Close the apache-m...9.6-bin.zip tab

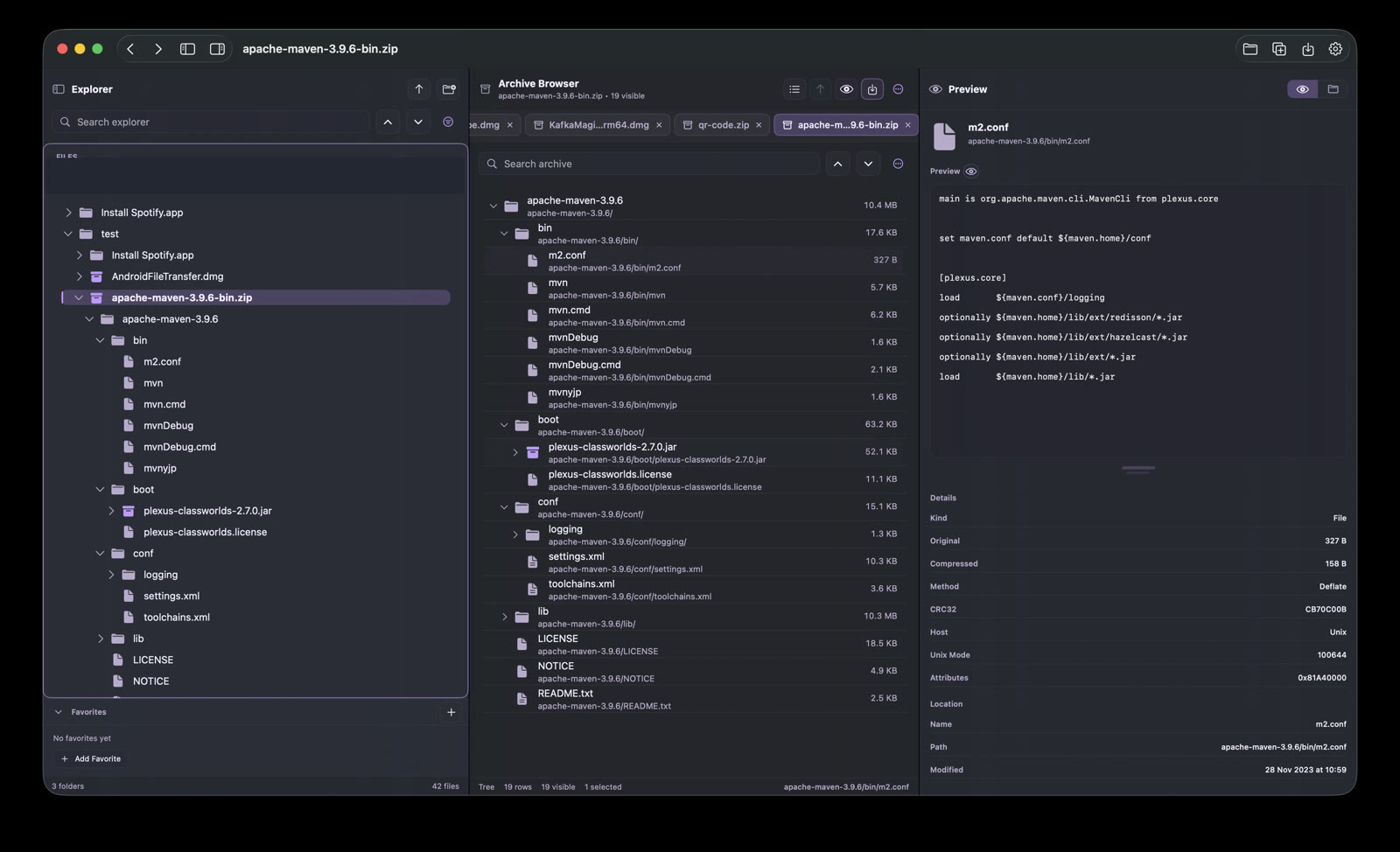[907, 125]
